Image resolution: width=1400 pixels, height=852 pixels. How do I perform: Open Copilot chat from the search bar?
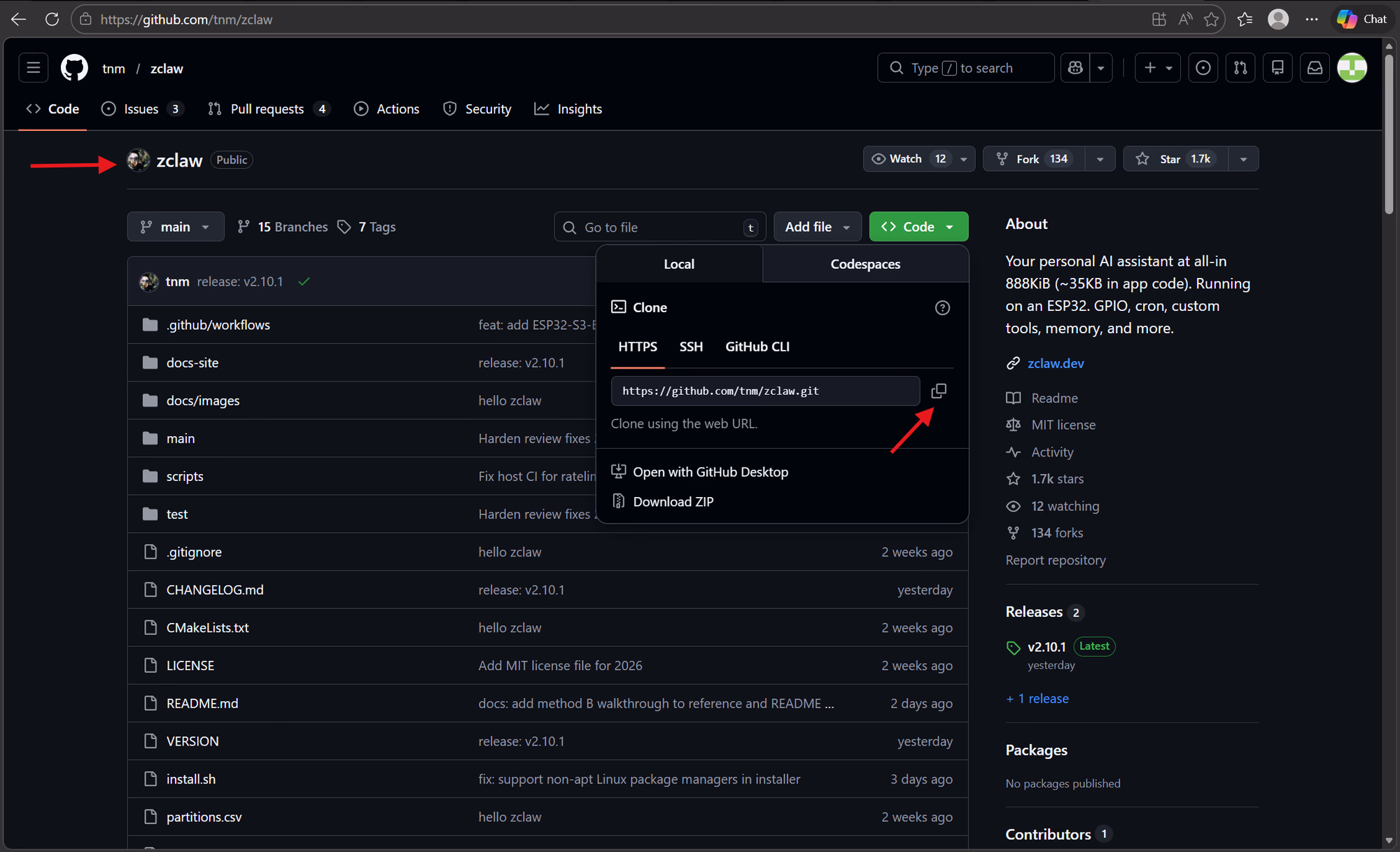(x=1074, y=67)
